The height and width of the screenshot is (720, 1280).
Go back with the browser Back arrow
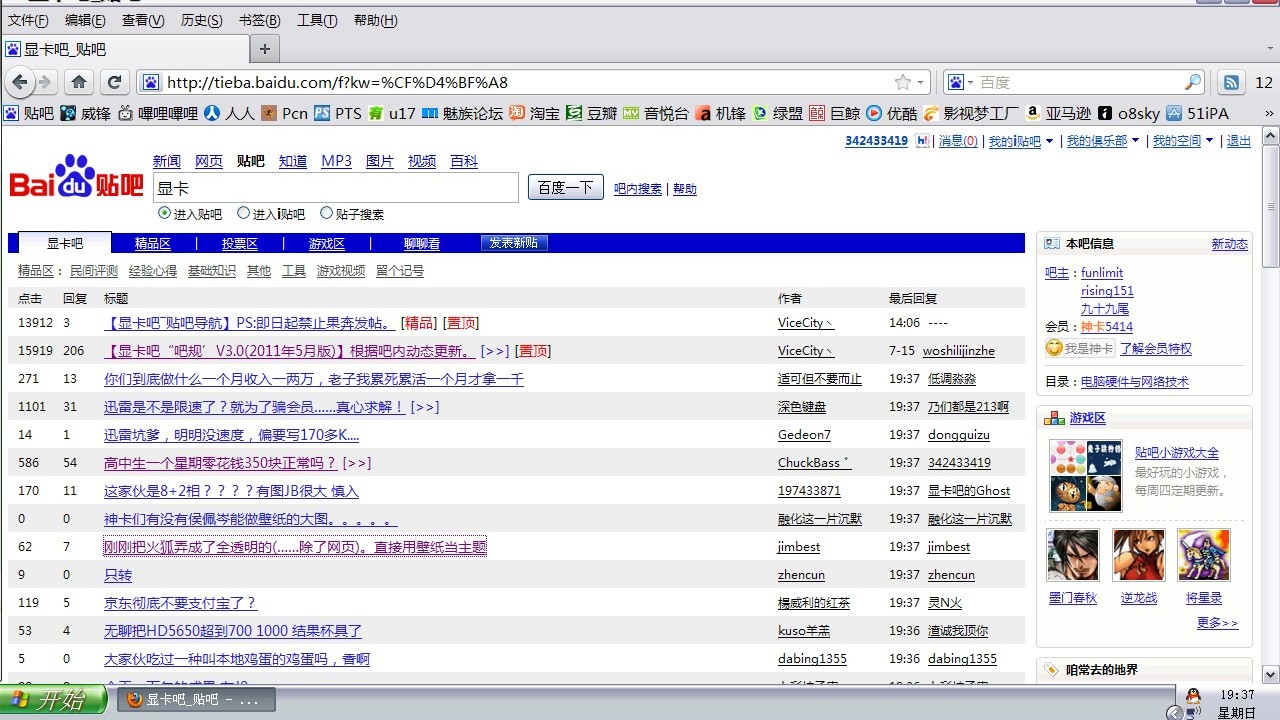point(19,82)
